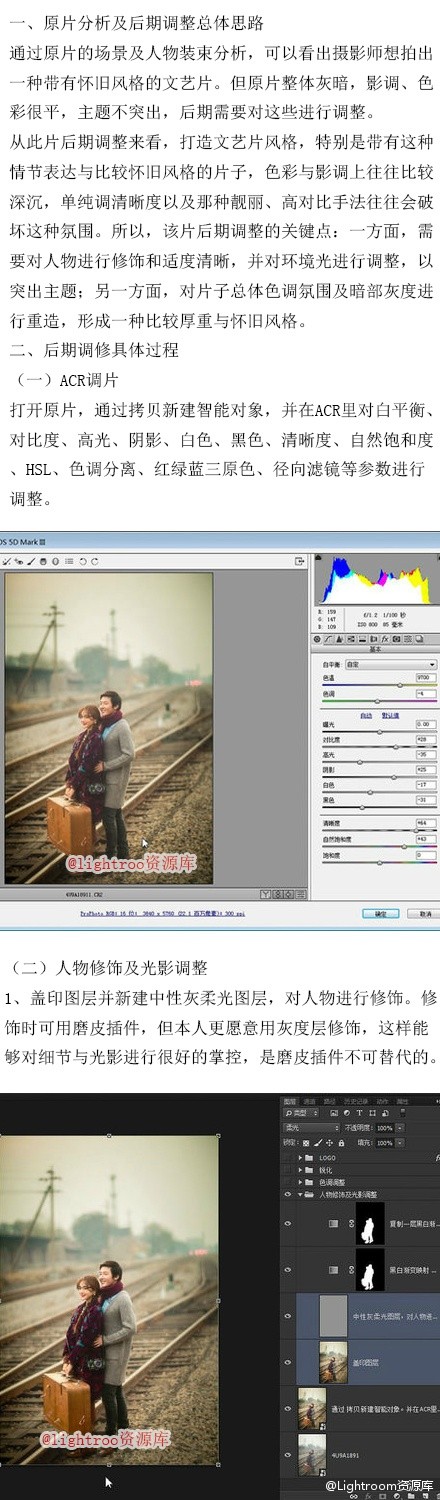Hide the 4U9A1891 layer
Screen dimensions: 440x1500
click(x=287, y=1455)
